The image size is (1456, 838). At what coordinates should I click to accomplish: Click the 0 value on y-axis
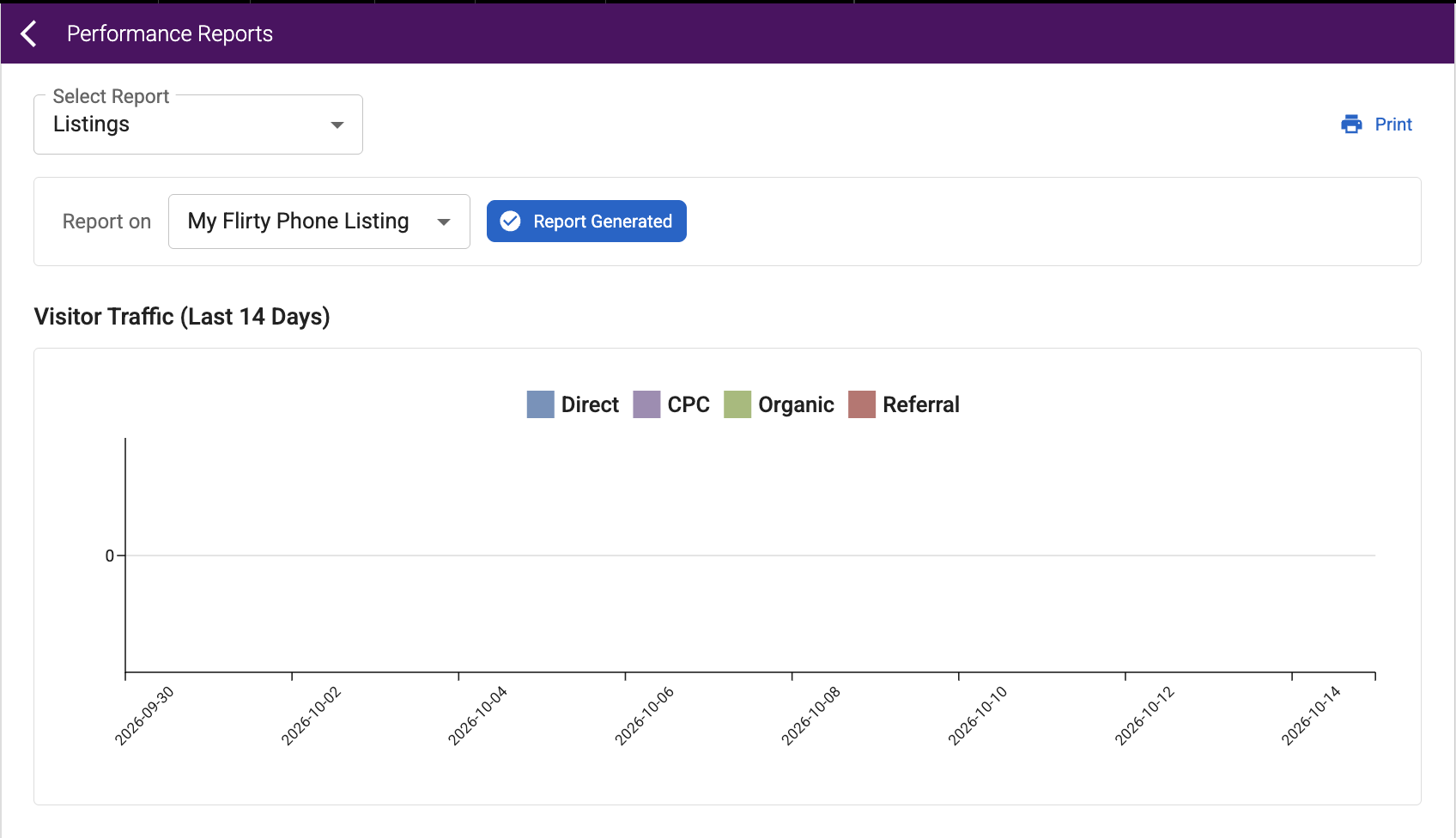point(110,556)
